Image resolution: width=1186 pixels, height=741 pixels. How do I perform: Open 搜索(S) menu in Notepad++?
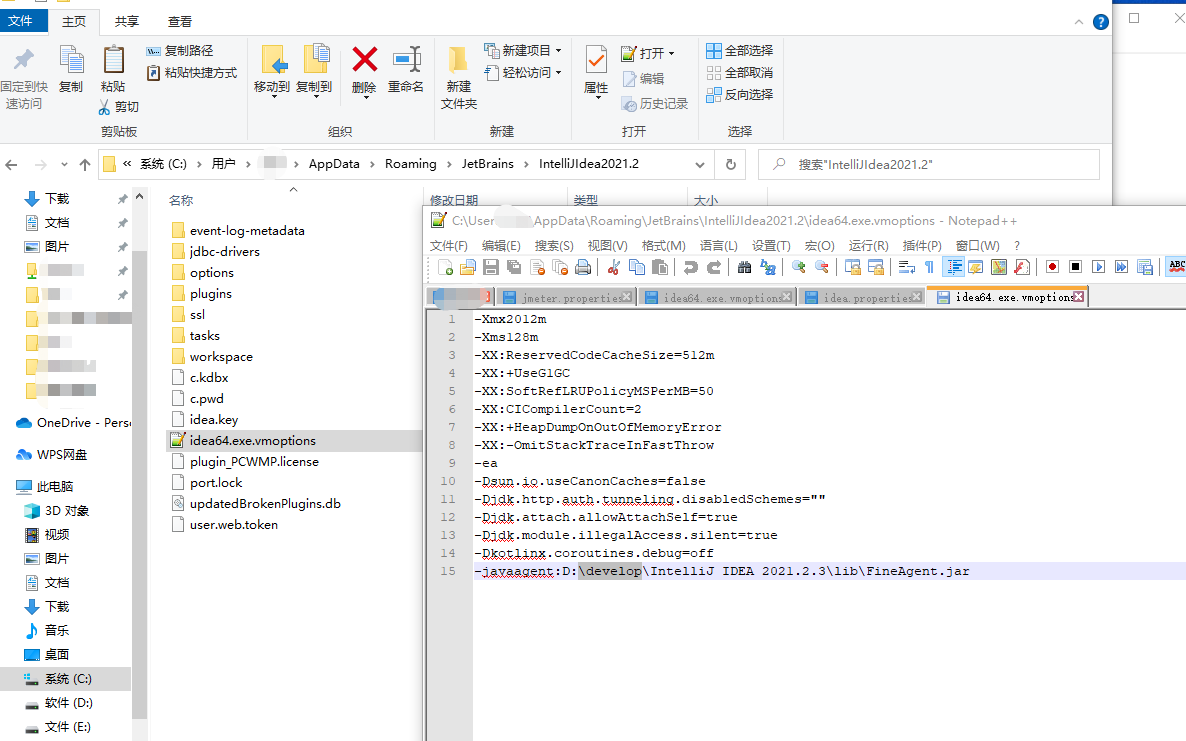[x=554, y=246]
